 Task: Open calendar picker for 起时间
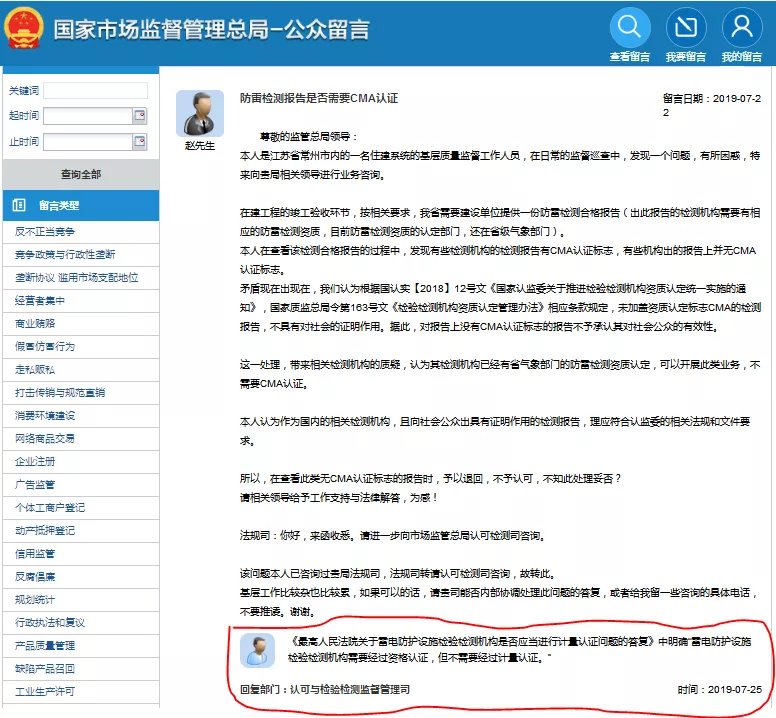tap(139, 116)
